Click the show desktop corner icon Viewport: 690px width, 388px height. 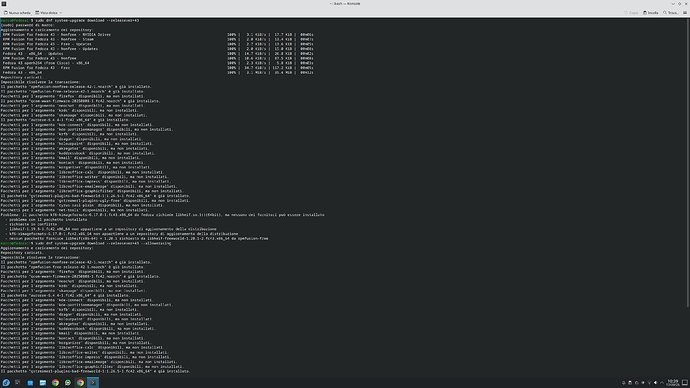click(685, 383)
